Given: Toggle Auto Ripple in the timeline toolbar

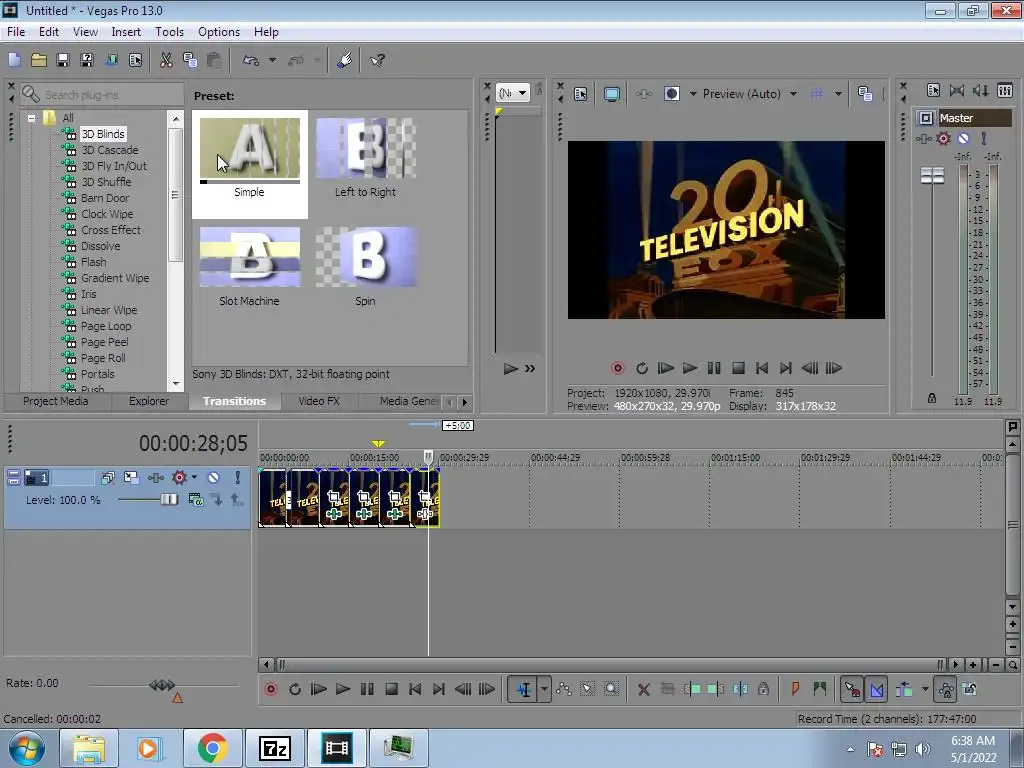Looking at the screenshot, I should [904, 689].
